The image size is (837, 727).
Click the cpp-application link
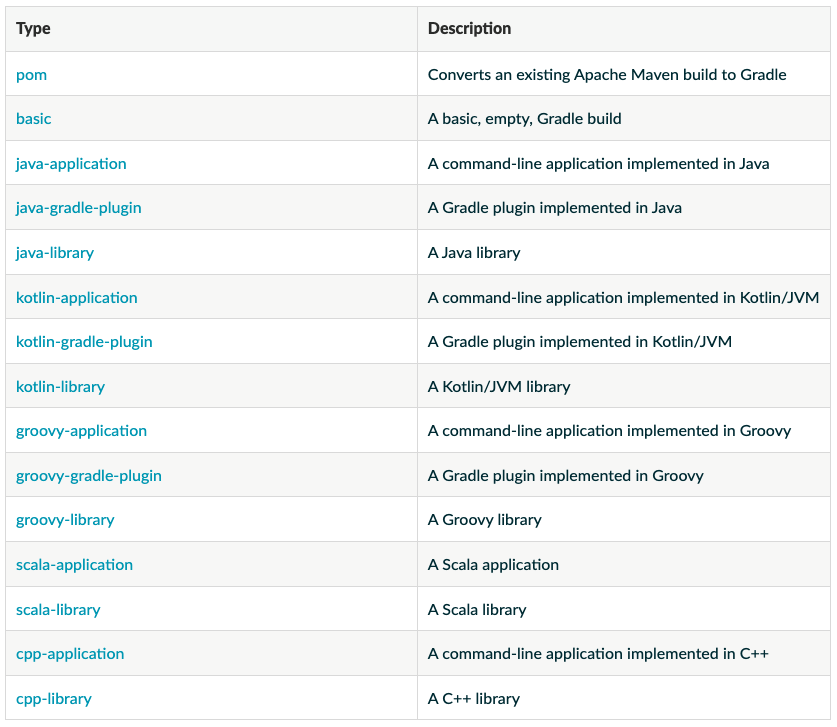70,653
